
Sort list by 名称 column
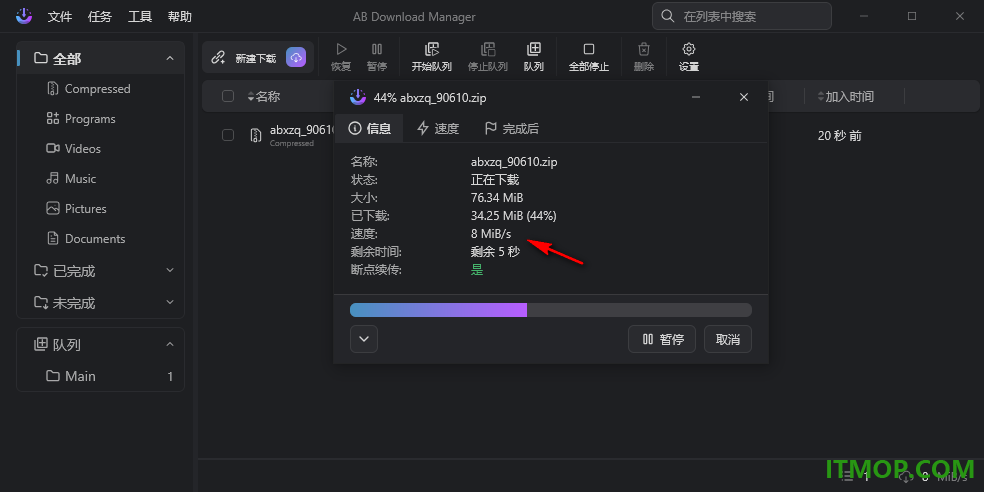[x=264, y=97]
